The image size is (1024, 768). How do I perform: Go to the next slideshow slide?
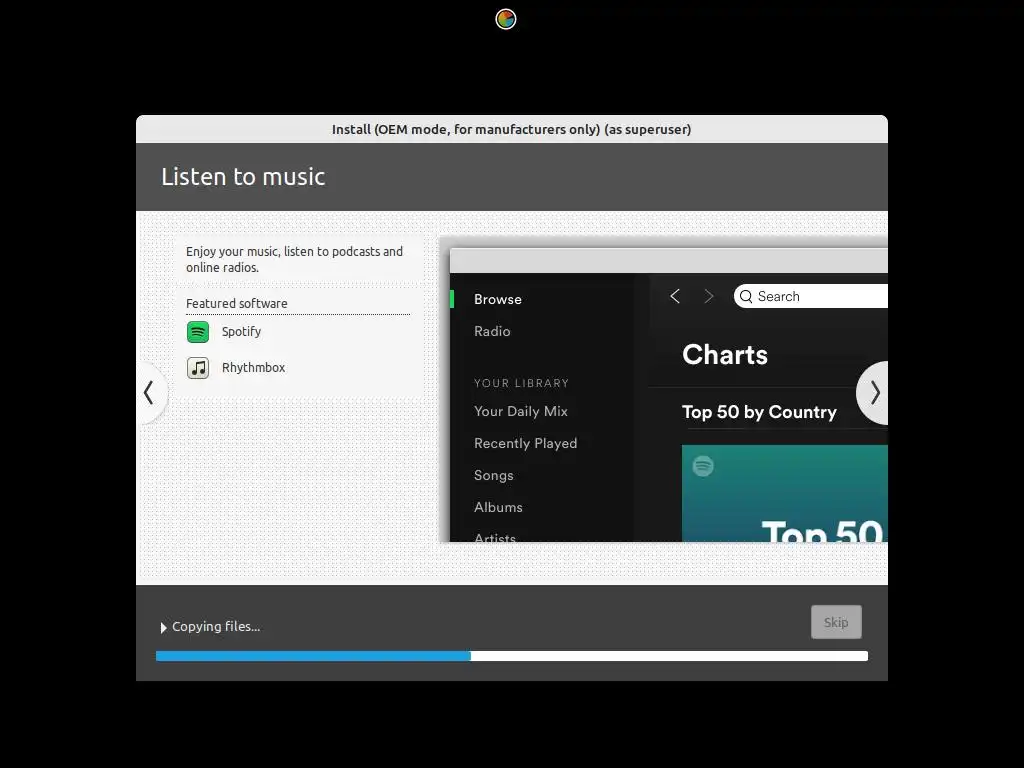point(873,392)
